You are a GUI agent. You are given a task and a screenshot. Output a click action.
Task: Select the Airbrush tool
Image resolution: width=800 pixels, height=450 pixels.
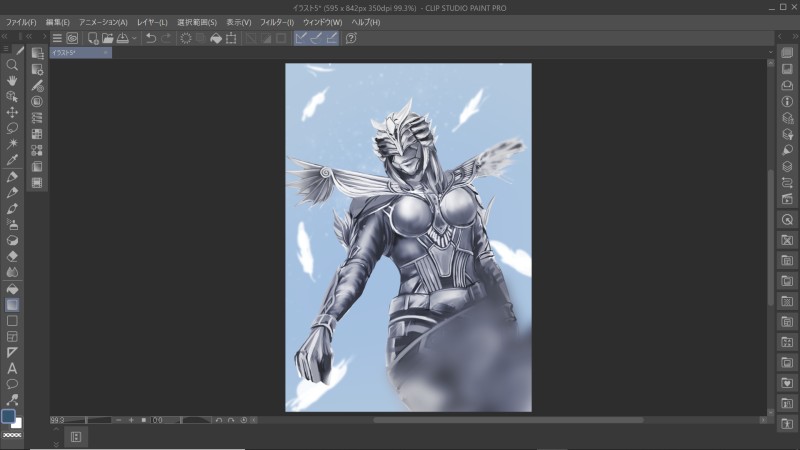(12, 224)
